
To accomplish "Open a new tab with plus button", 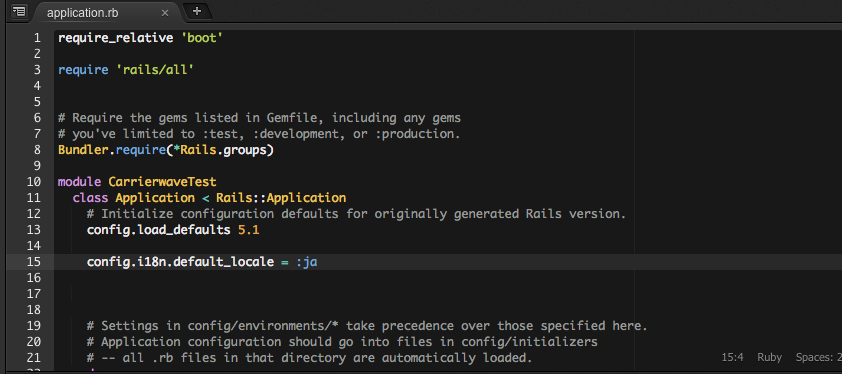I will coord(197,11).
